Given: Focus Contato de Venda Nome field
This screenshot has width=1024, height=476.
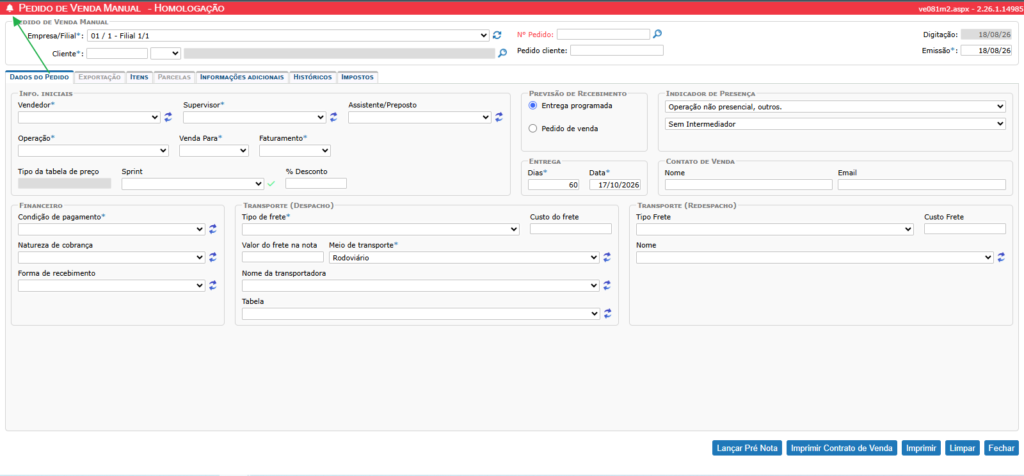Looking at the screenshot, I should coord(748,185).
